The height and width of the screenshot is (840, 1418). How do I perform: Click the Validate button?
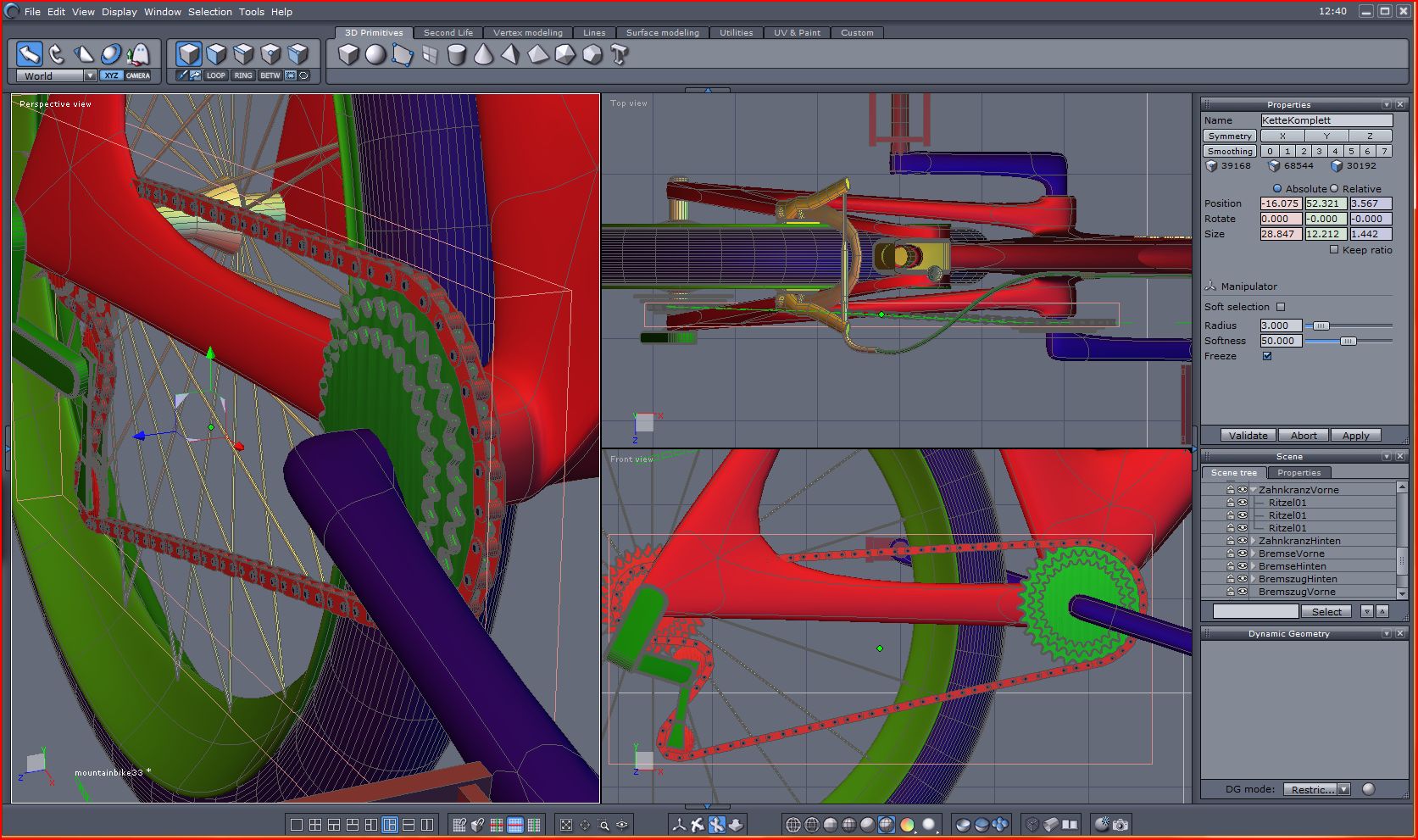click(1248, 436)
